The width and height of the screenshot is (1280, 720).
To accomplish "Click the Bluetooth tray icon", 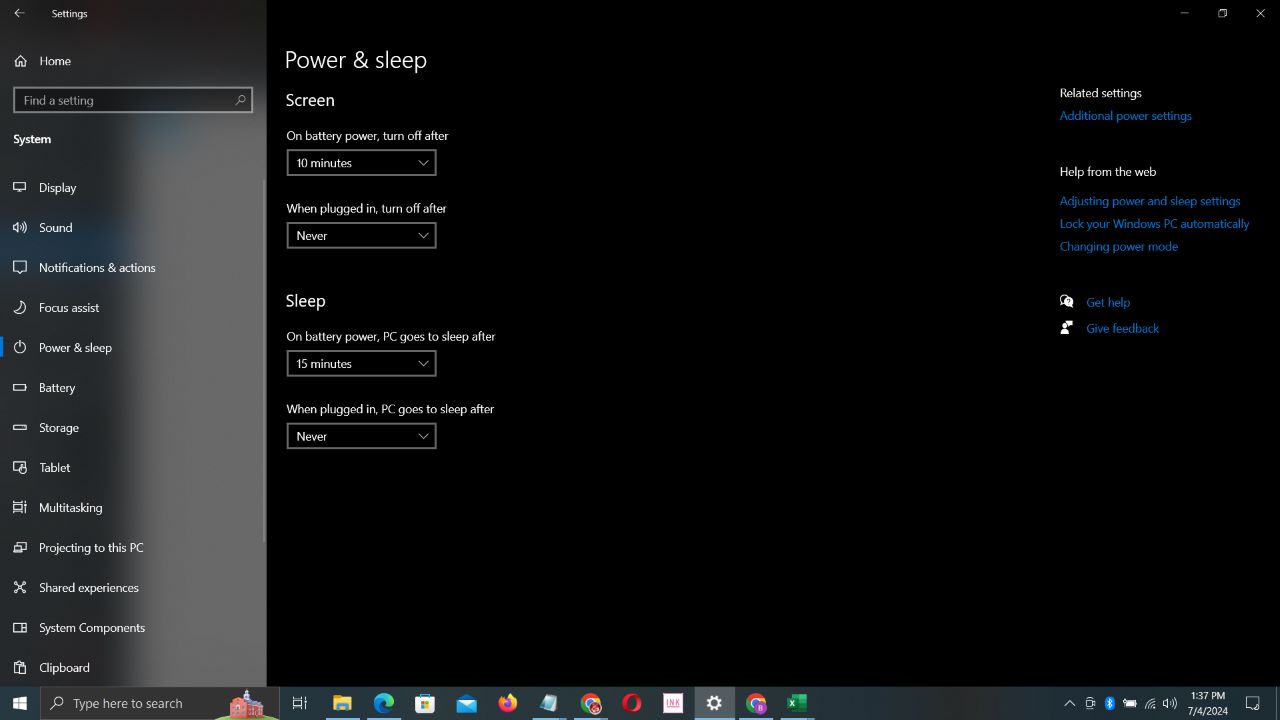I will click(1109, 703).
